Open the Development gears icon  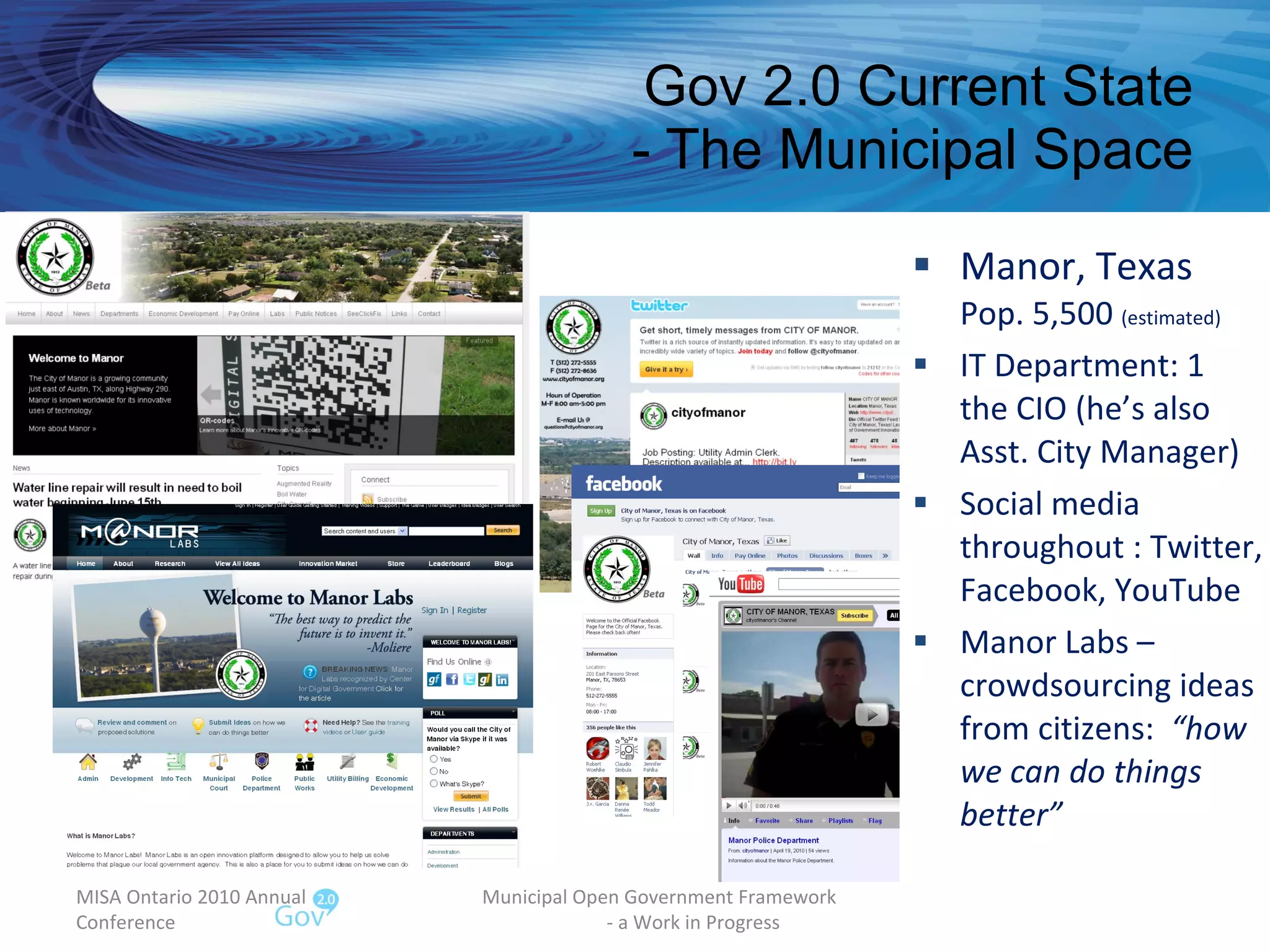(131, 762)
